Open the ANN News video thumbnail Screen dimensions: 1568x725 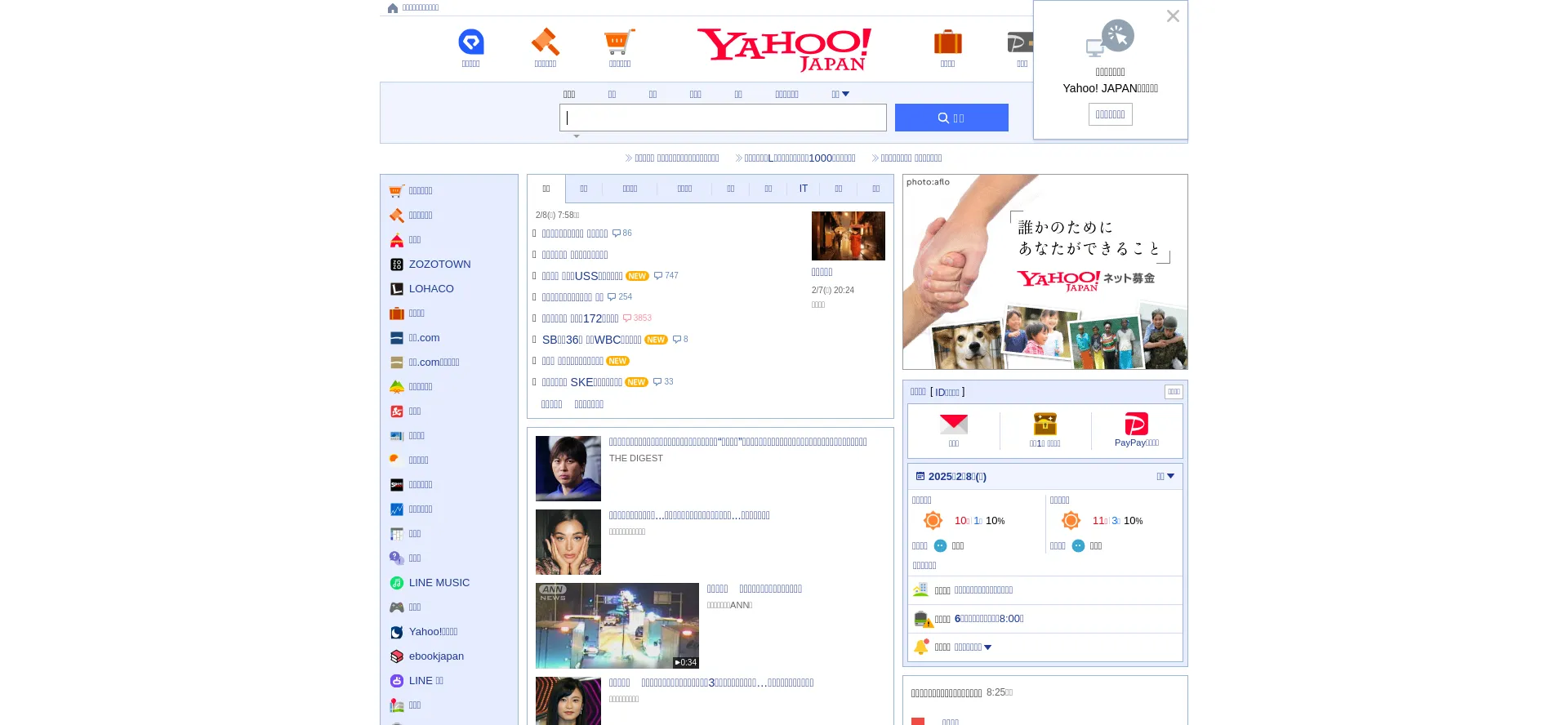click(x=617, y=625)
